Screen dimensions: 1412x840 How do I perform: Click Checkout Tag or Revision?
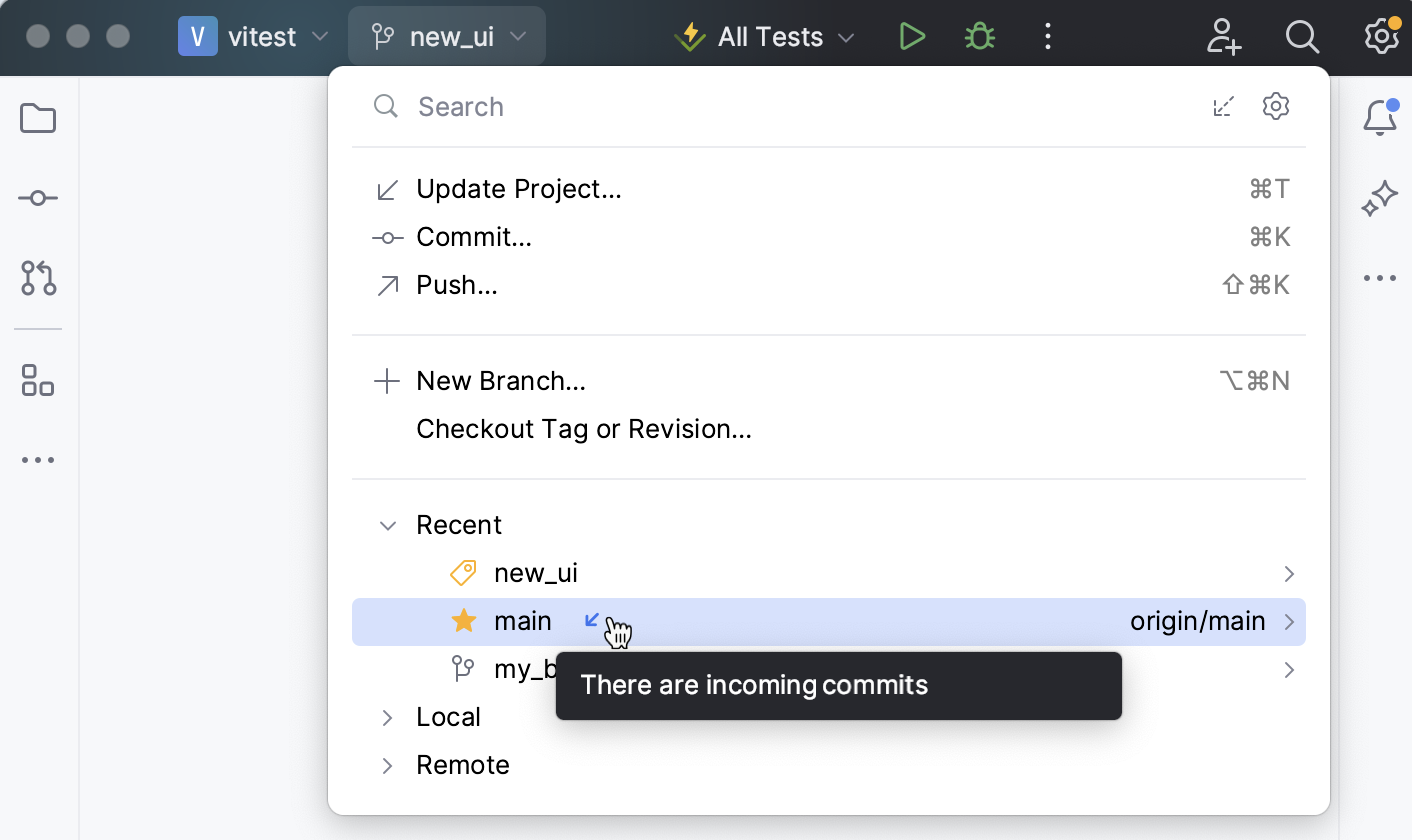click(x=583, y=428)
